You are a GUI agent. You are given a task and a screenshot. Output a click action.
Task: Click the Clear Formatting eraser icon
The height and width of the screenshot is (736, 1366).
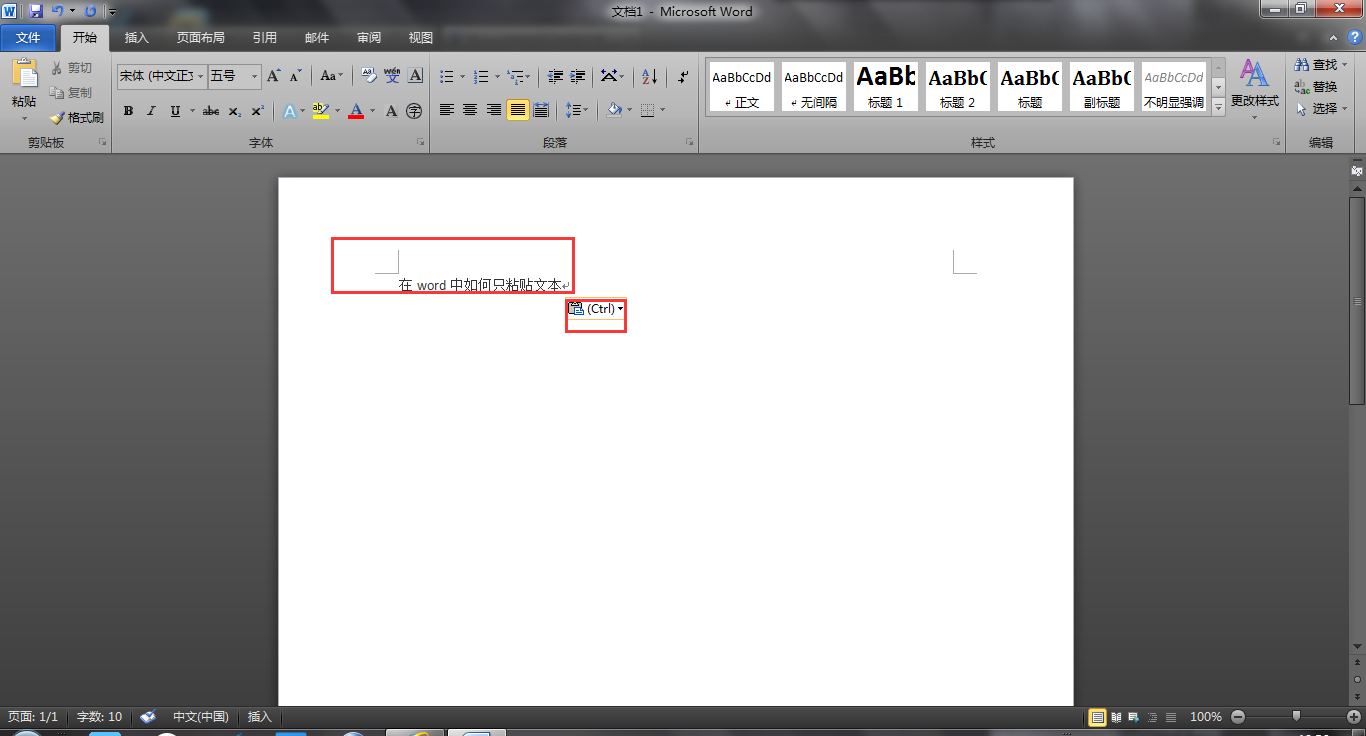coord(368,76)
